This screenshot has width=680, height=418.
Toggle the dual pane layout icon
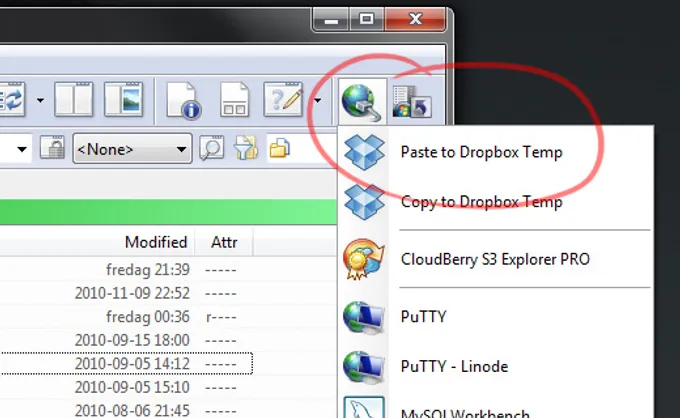[x=73, y=100]
